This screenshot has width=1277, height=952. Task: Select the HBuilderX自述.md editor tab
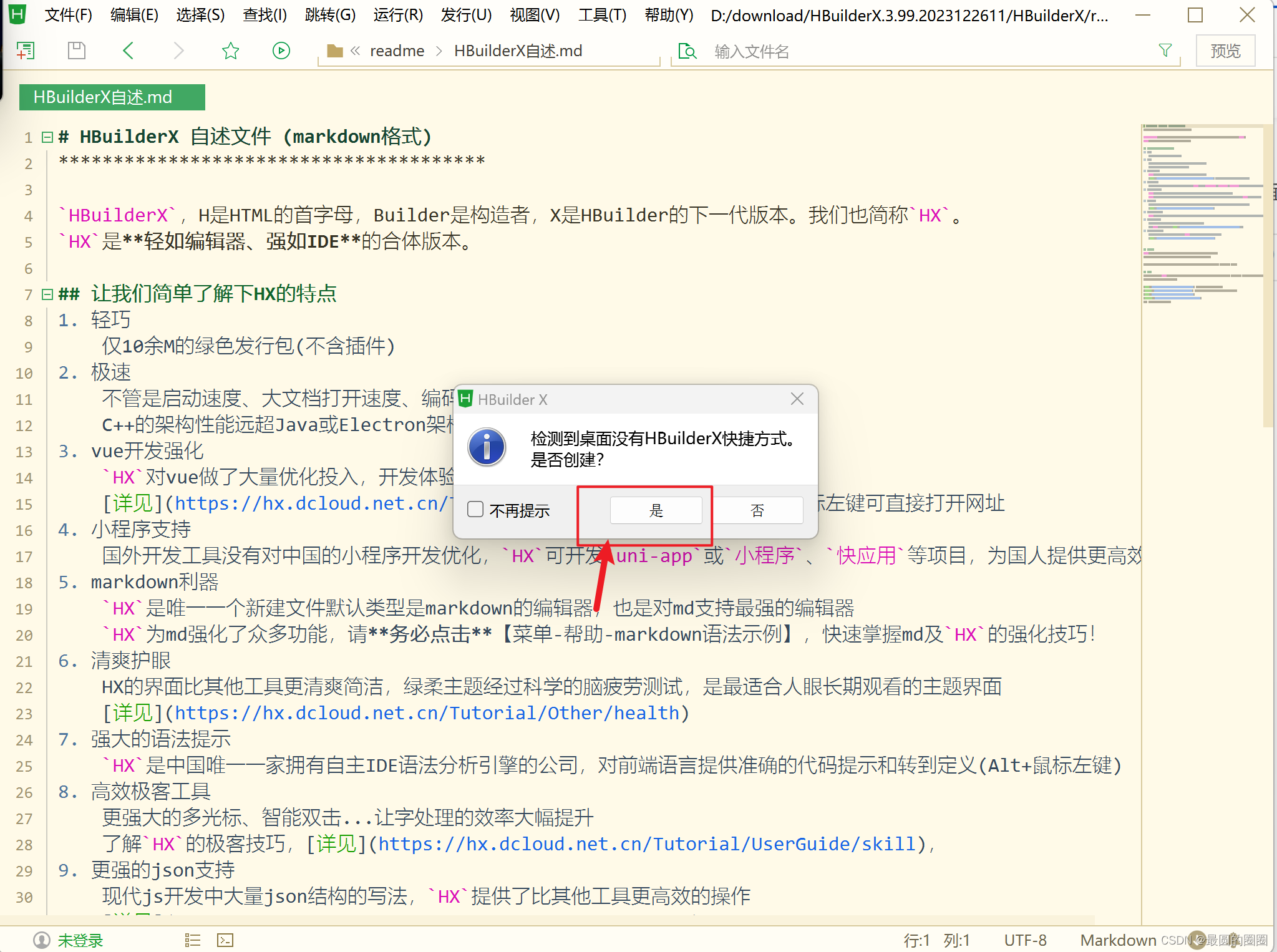[x=112, y=97]
